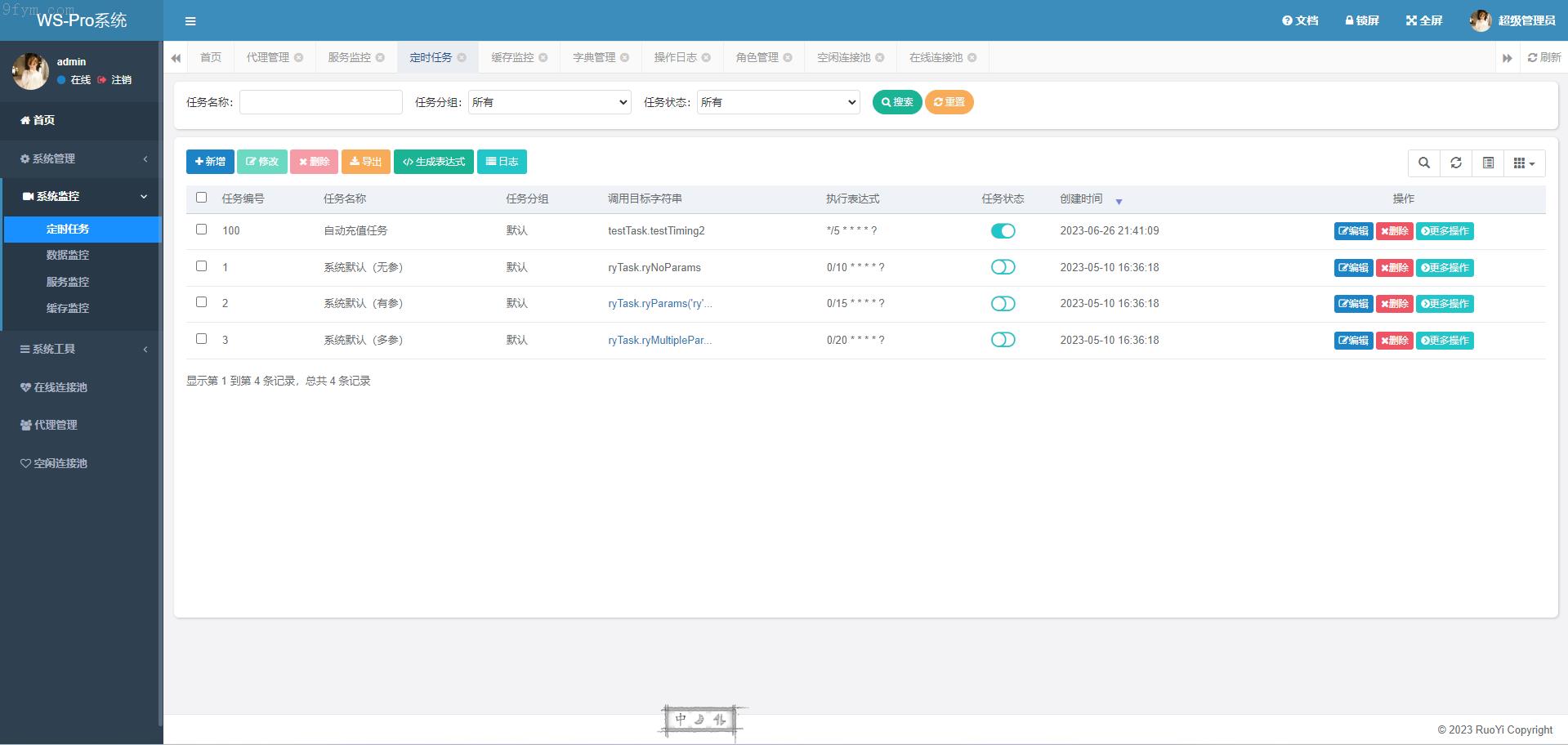Disable the 自动充值任务 status switch
The height and width of the screenshot is (745, 1568).
1003,231
